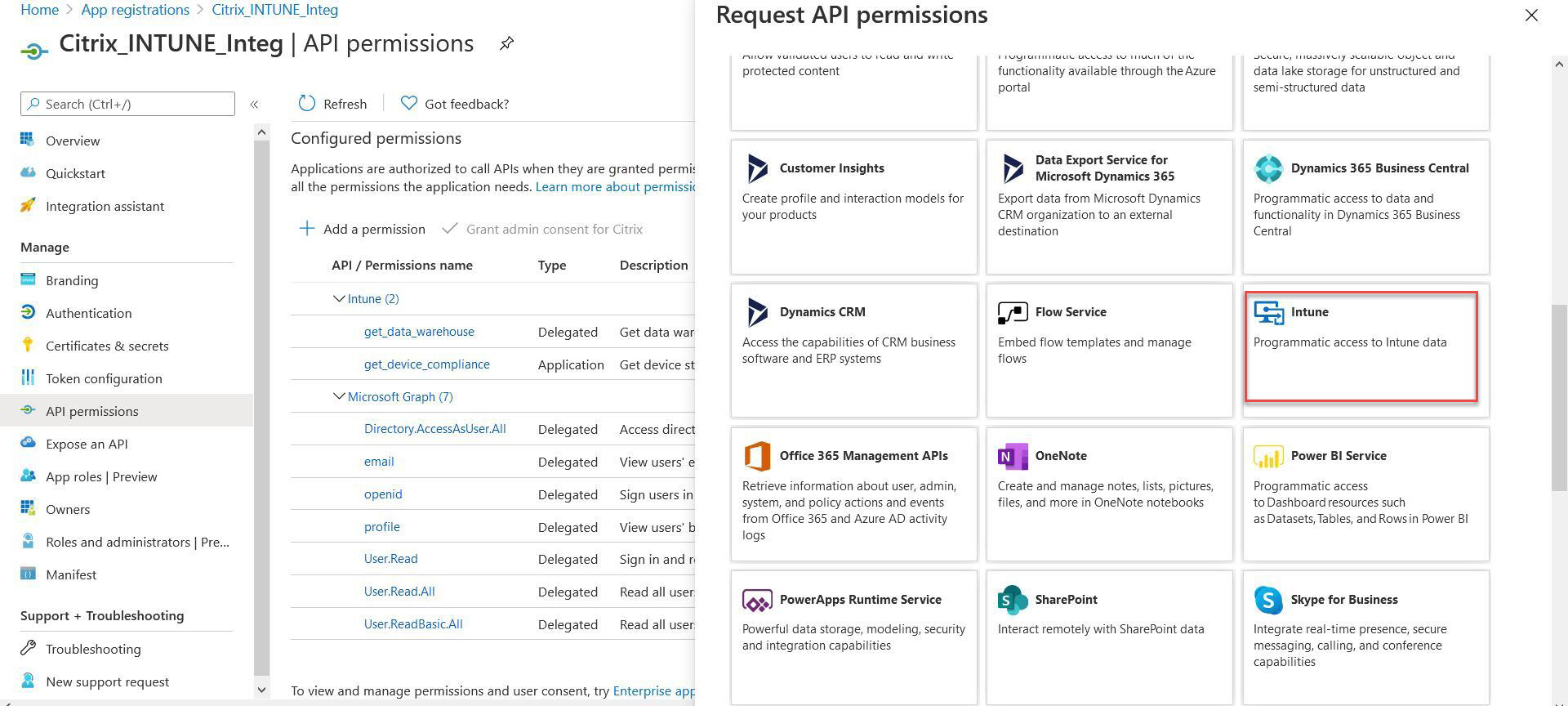The height and width of the screenshot is (706, 1568).
Task: Click Grant admin consent for Citrix
Action: click(x=543, y=229)
